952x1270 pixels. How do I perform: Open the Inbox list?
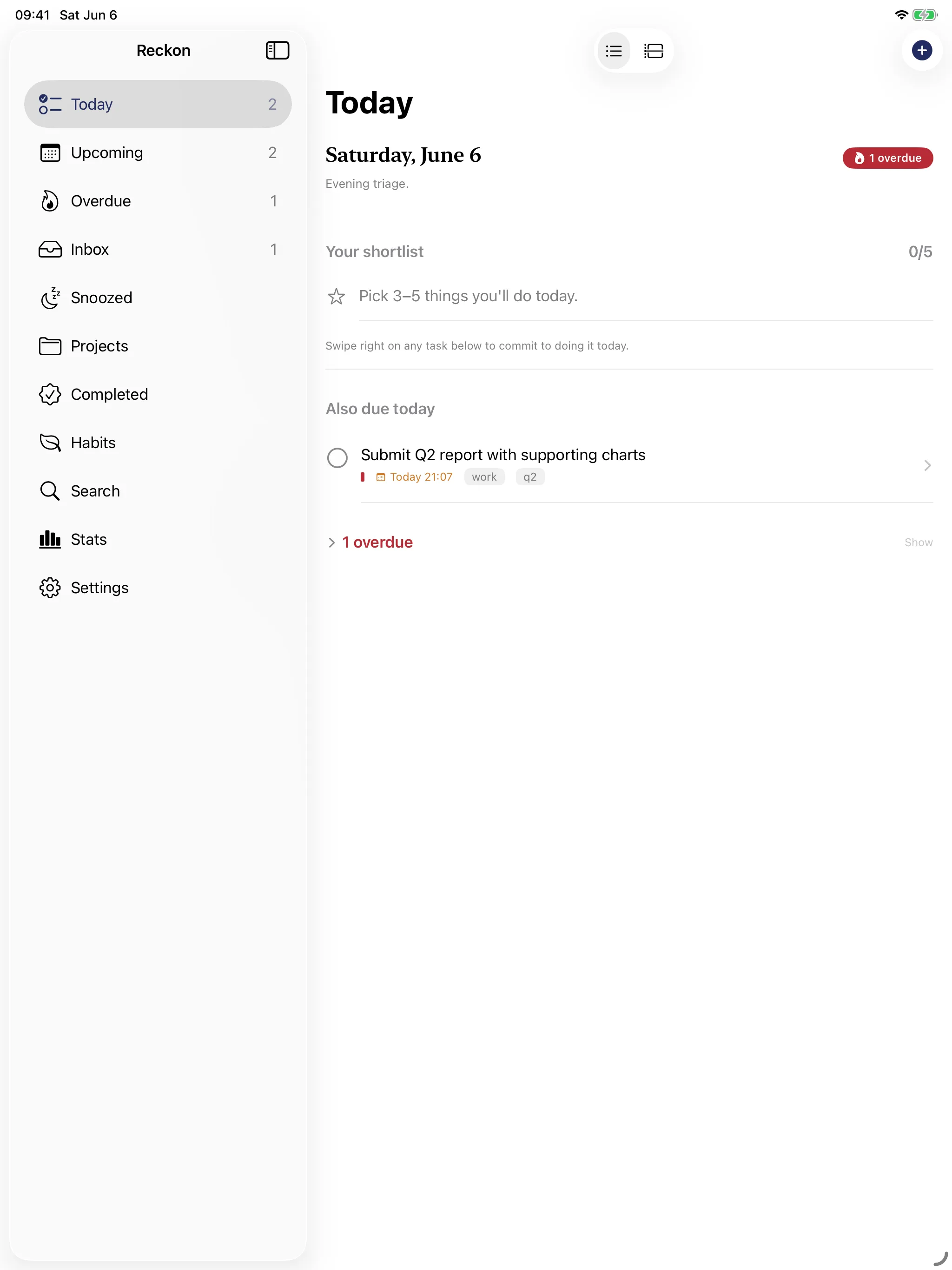coord(158,249)
